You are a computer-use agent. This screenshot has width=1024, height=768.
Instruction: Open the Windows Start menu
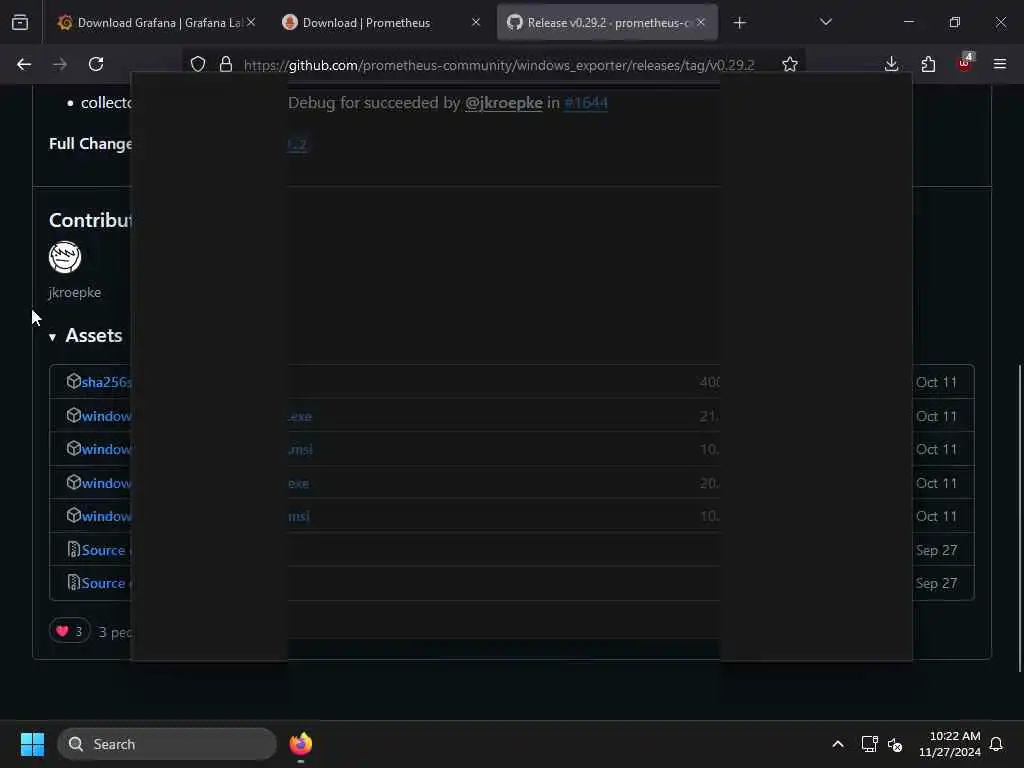(x=32, y=744)
